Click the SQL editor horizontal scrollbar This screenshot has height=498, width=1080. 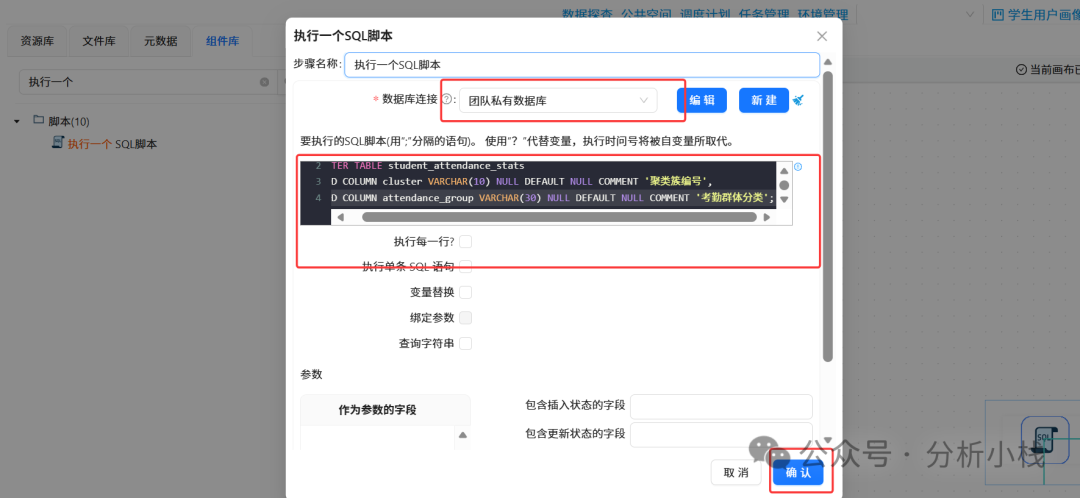click(559, 217)
